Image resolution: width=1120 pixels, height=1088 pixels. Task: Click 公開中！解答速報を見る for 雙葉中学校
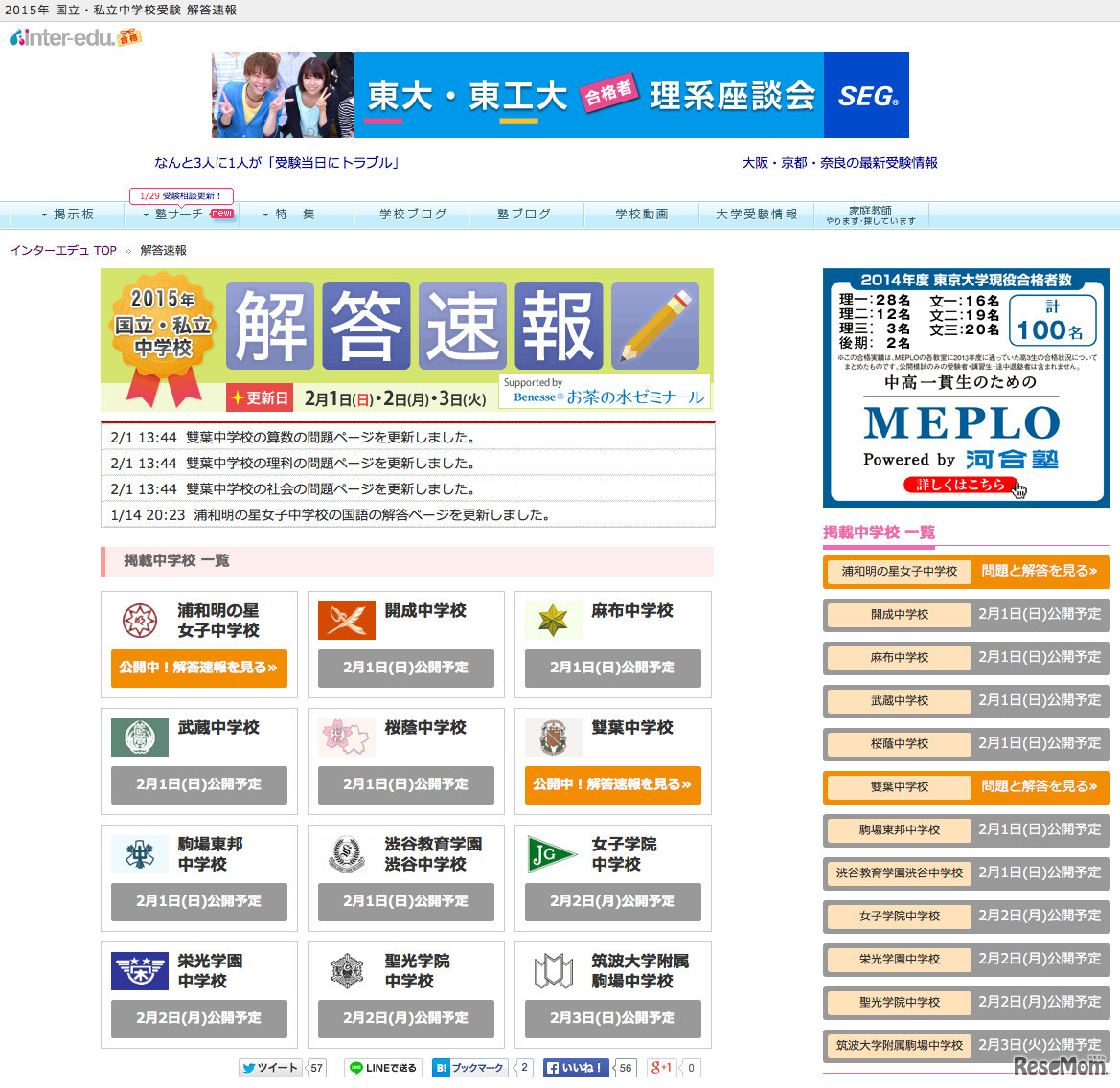[x=612, y=784]
